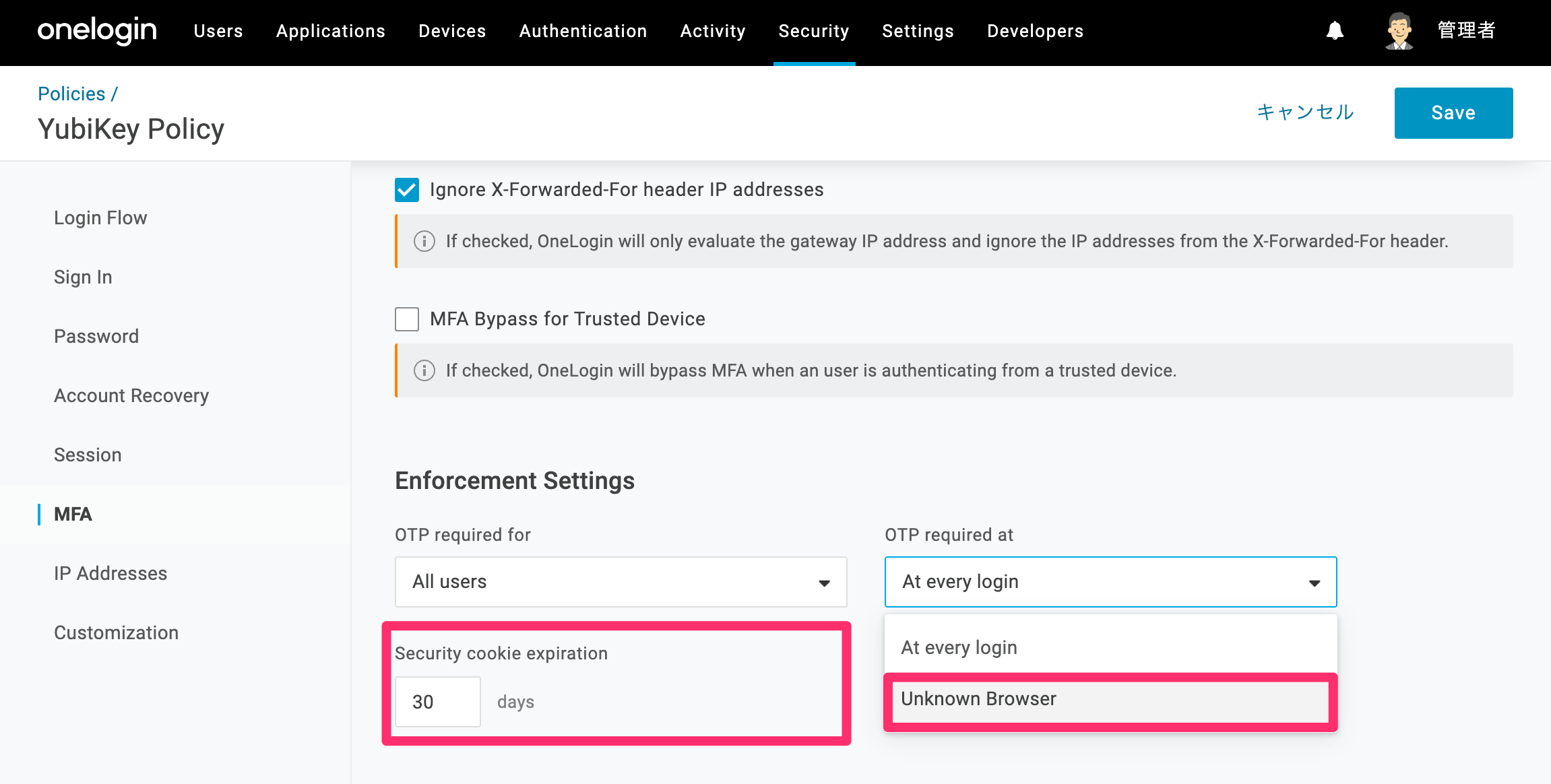Click the Enforcement Settings heading
The height and width of the screenshot is (784, 1551).
point(515,481)
